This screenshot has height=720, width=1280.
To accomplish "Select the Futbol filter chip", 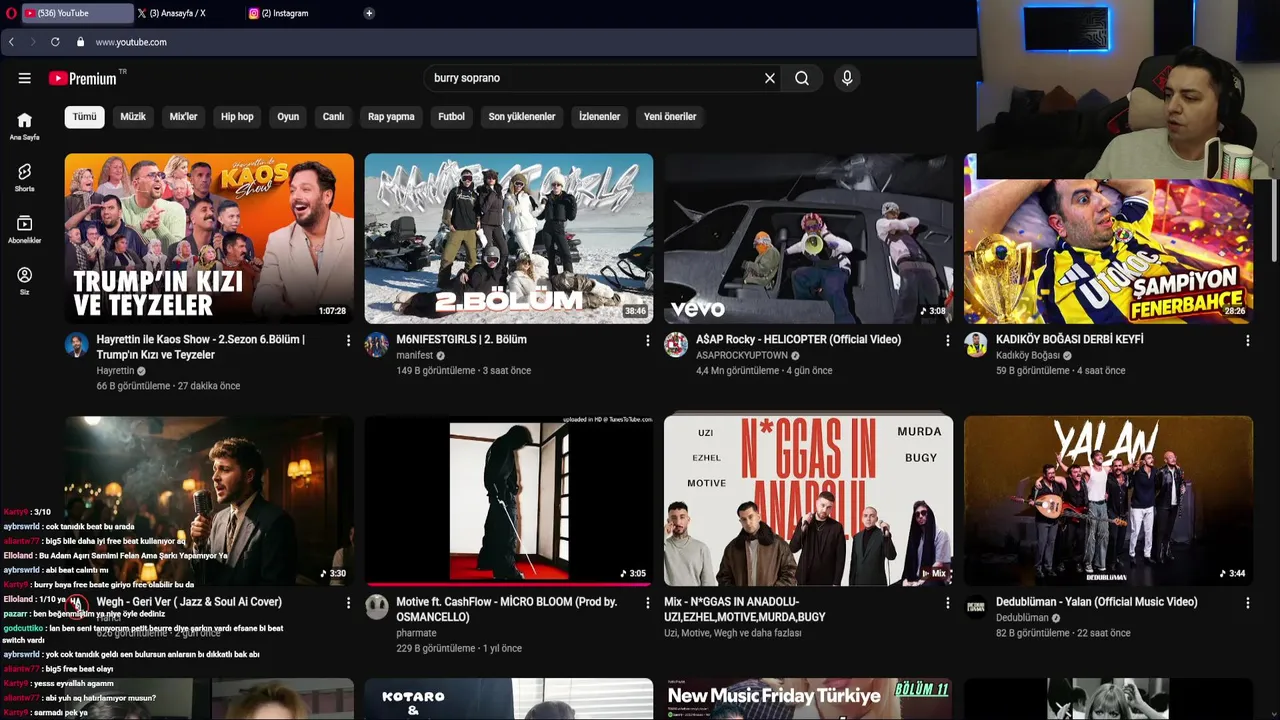I will tap(451, 116).
